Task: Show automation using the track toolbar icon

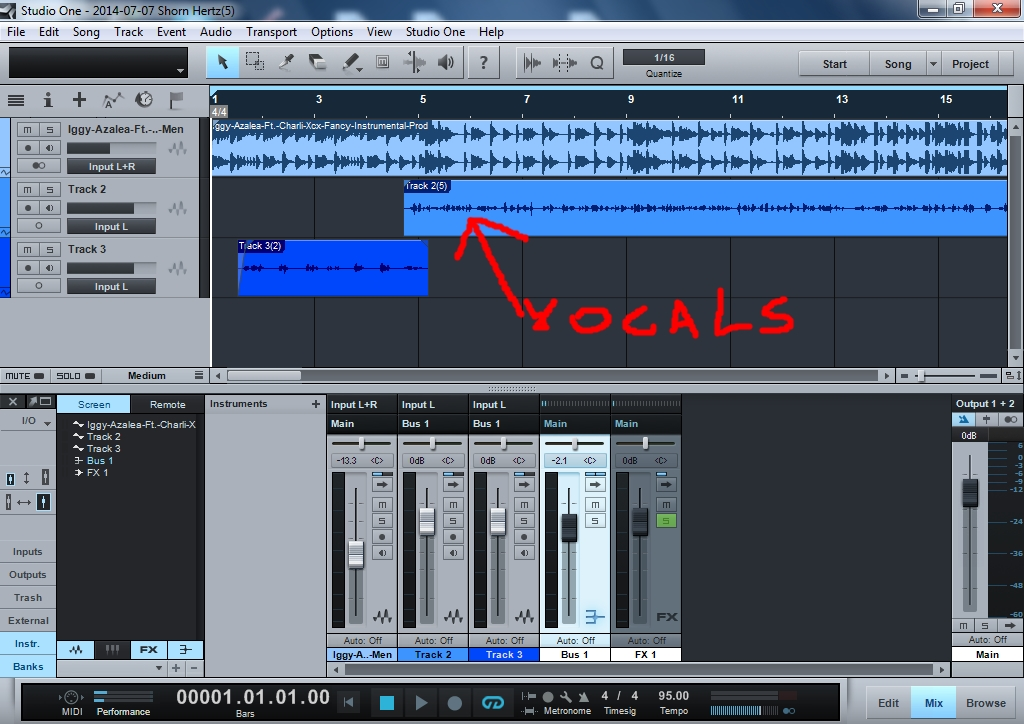Action: [x=112, y=101]
